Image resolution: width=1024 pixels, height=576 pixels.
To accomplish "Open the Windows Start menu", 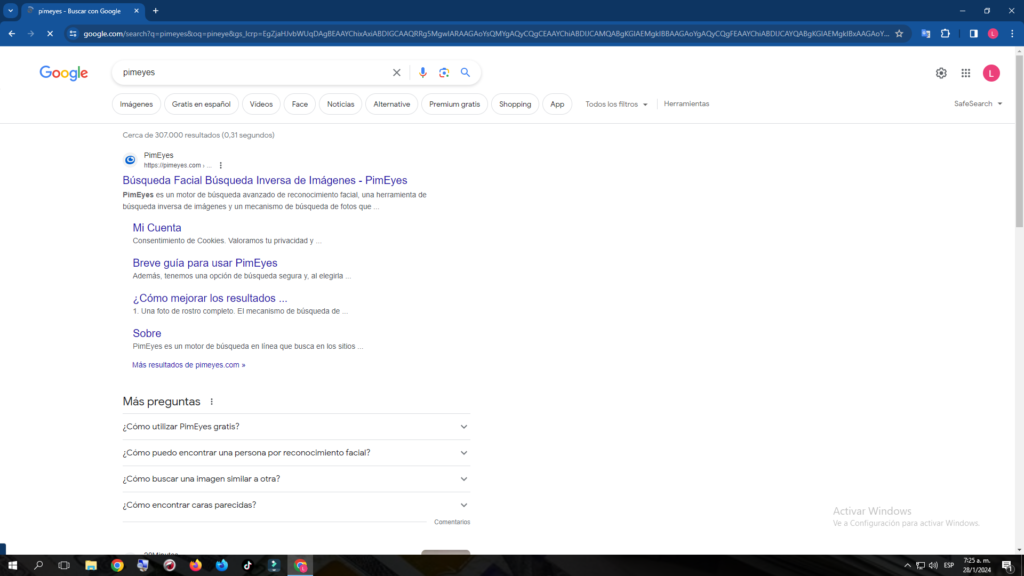I will click(12, 566).
